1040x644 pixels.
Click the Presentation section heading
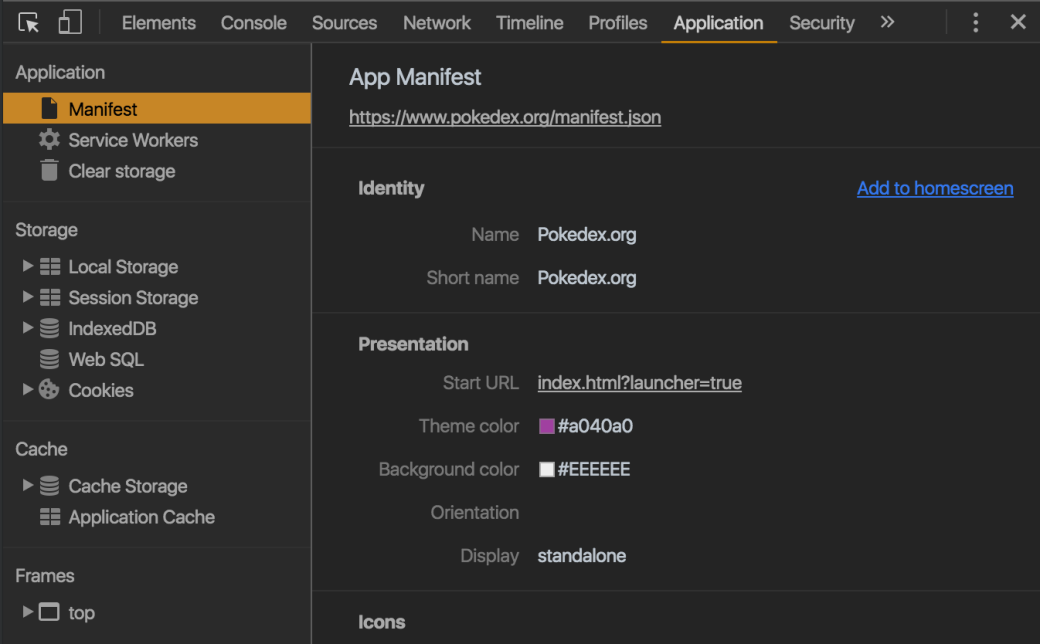[413, 344]
